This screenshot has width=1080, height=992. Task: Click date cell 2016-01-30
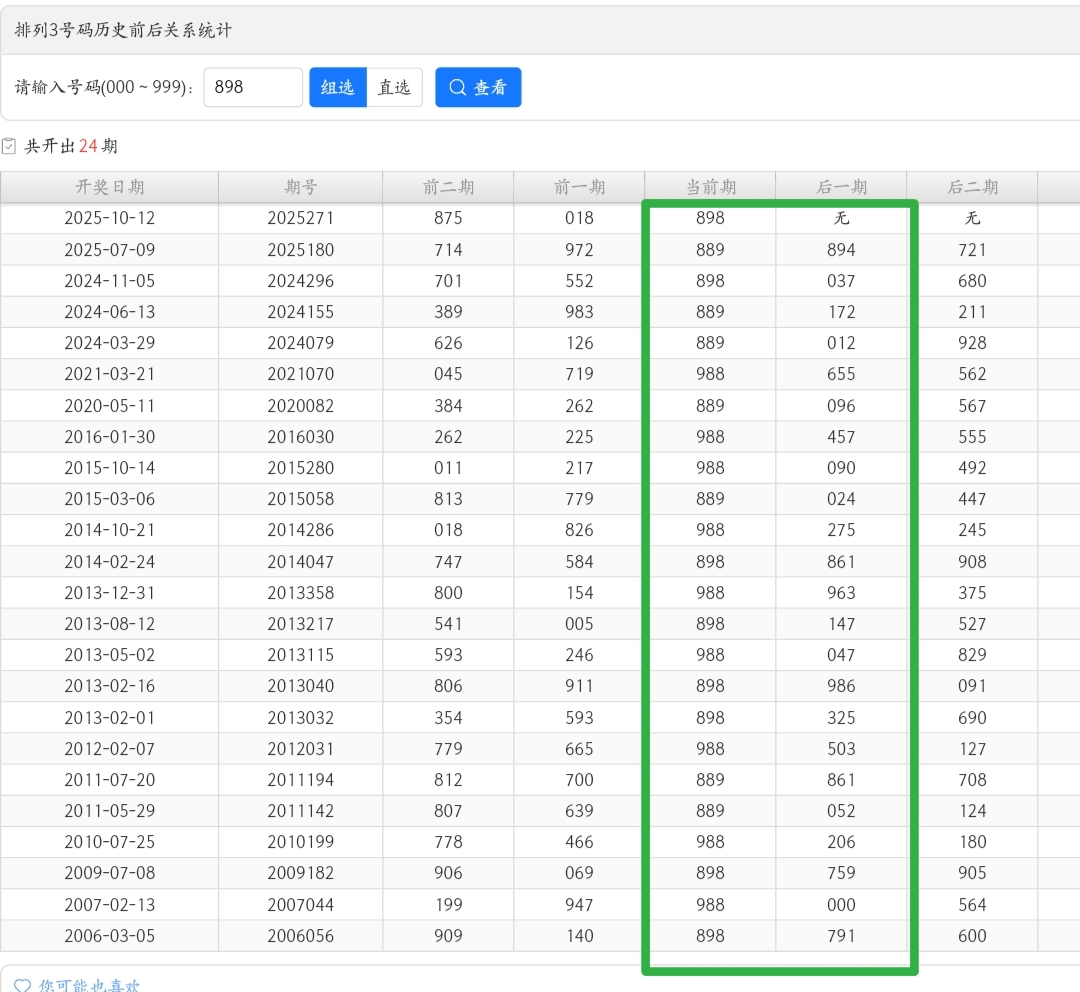(x=110, y=437)
